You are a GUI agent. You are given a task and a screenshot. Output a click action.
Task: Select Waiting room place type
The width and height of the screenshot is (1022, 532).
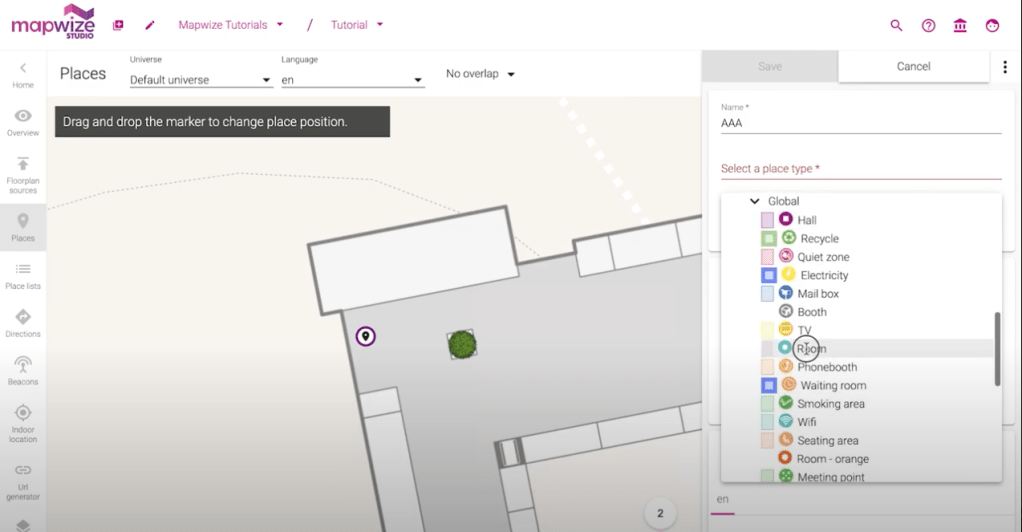(x=832, y=386)
